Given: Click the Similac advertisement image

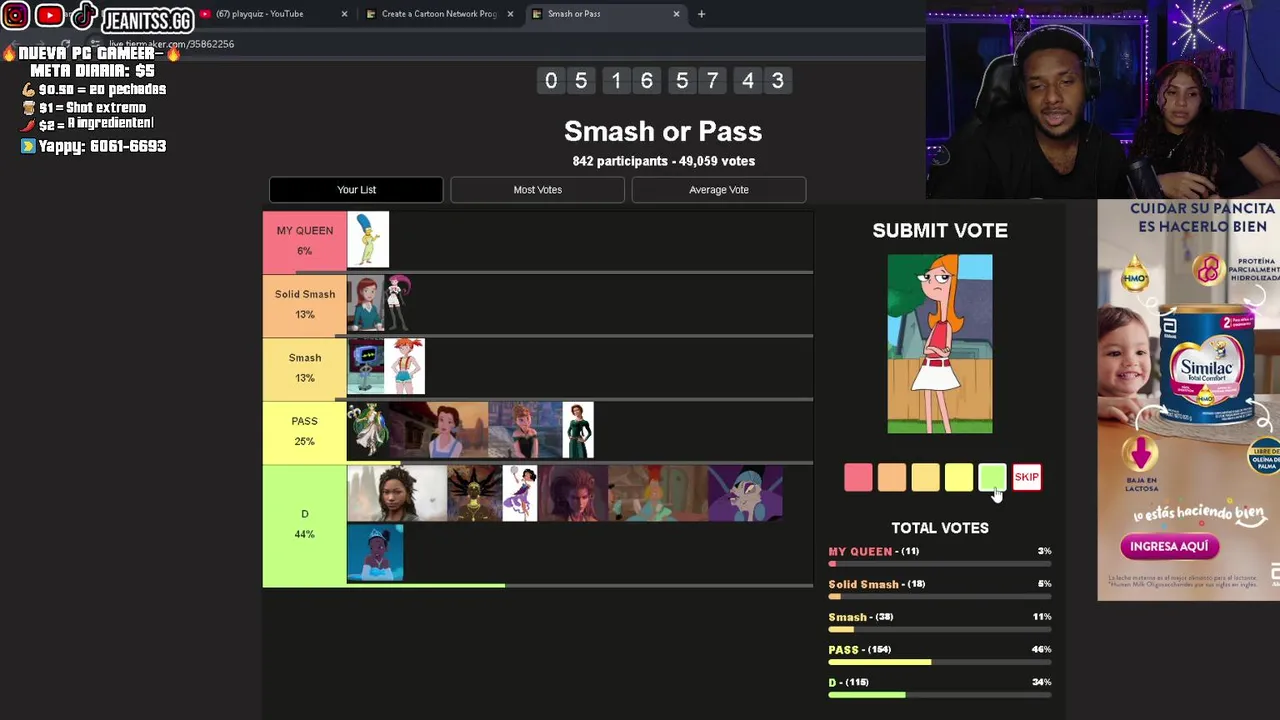Looking at the screenshot, I should pos(1188,400).
